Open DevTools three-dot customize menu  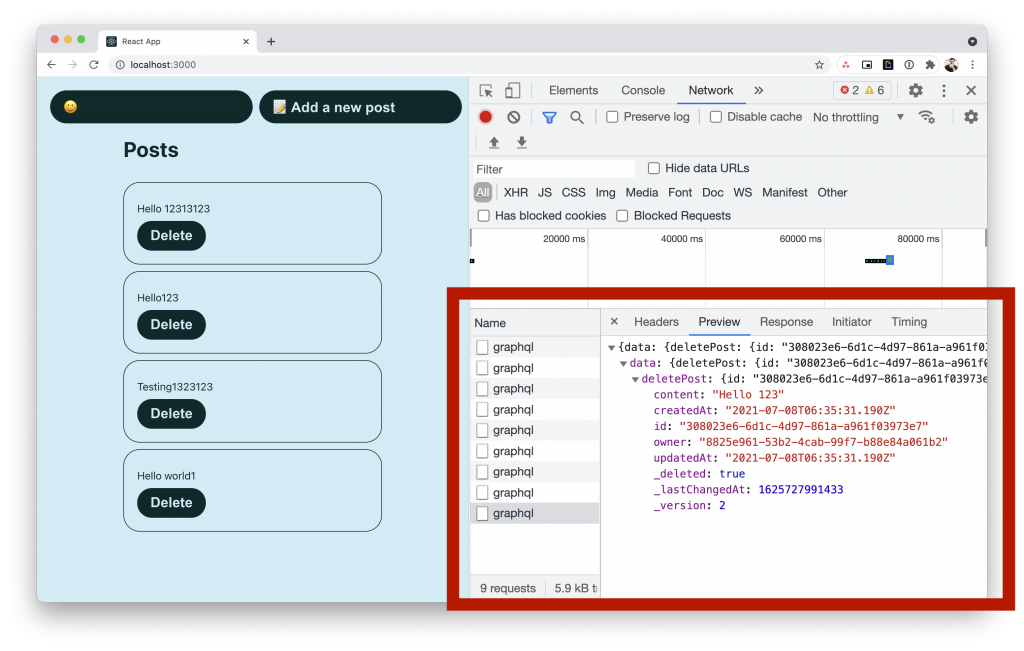pyautogui.click(x=944, y=91)
